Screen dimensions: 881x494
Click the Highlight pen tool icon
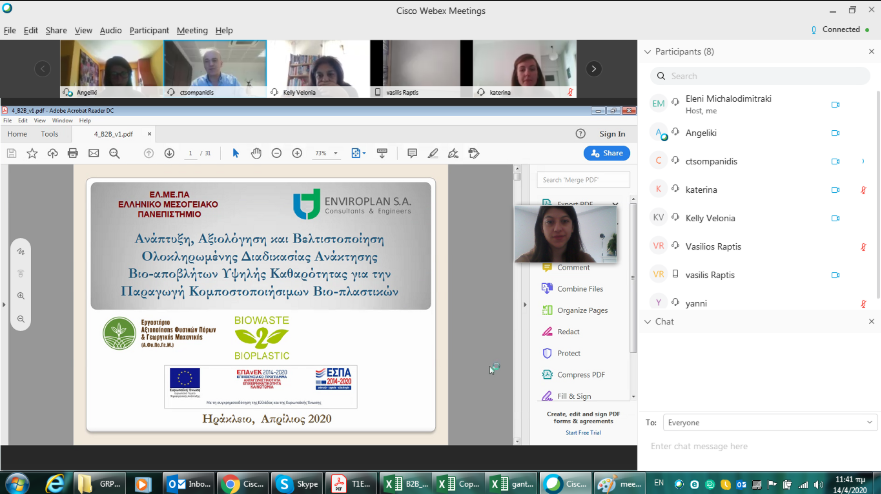[432, 153]
